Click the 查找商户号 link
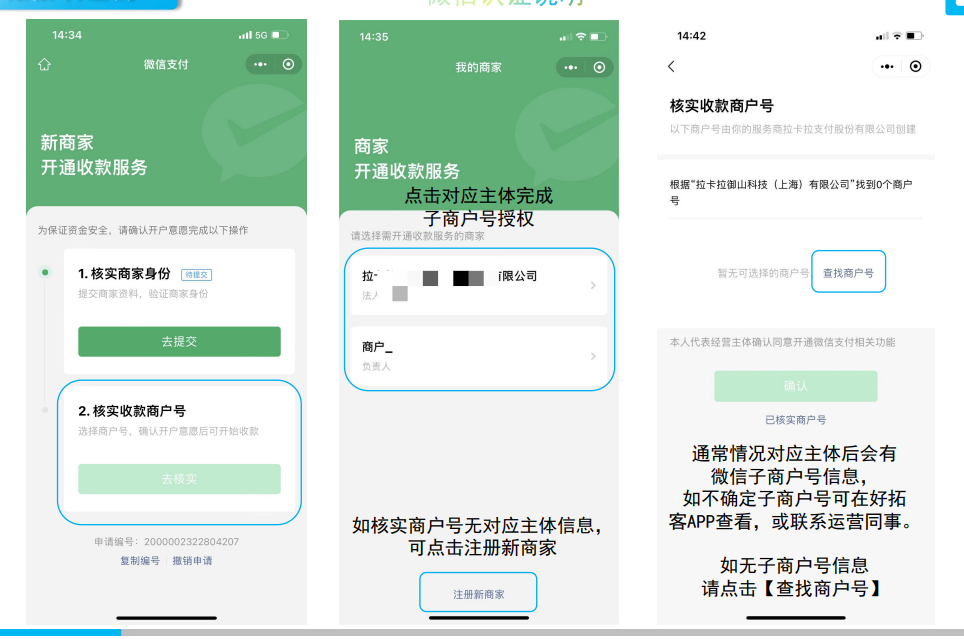Image resolution: width=964 pixels, height=639 pixels. 848,272
